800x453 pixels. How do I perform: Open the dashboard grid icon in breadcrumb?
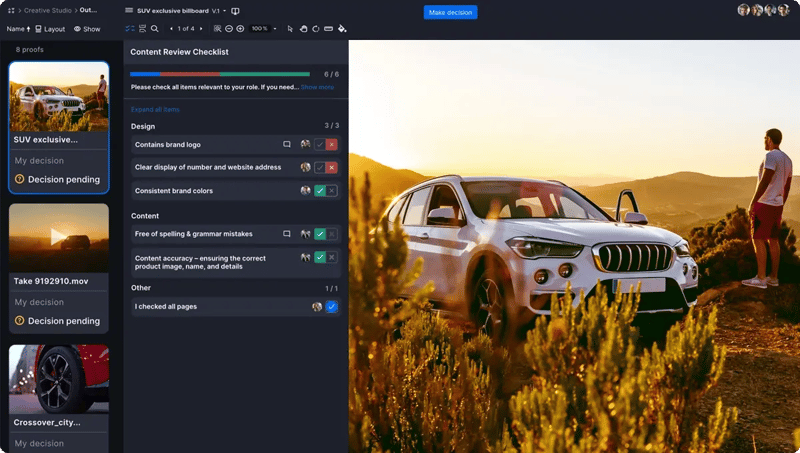coord(11,10)
